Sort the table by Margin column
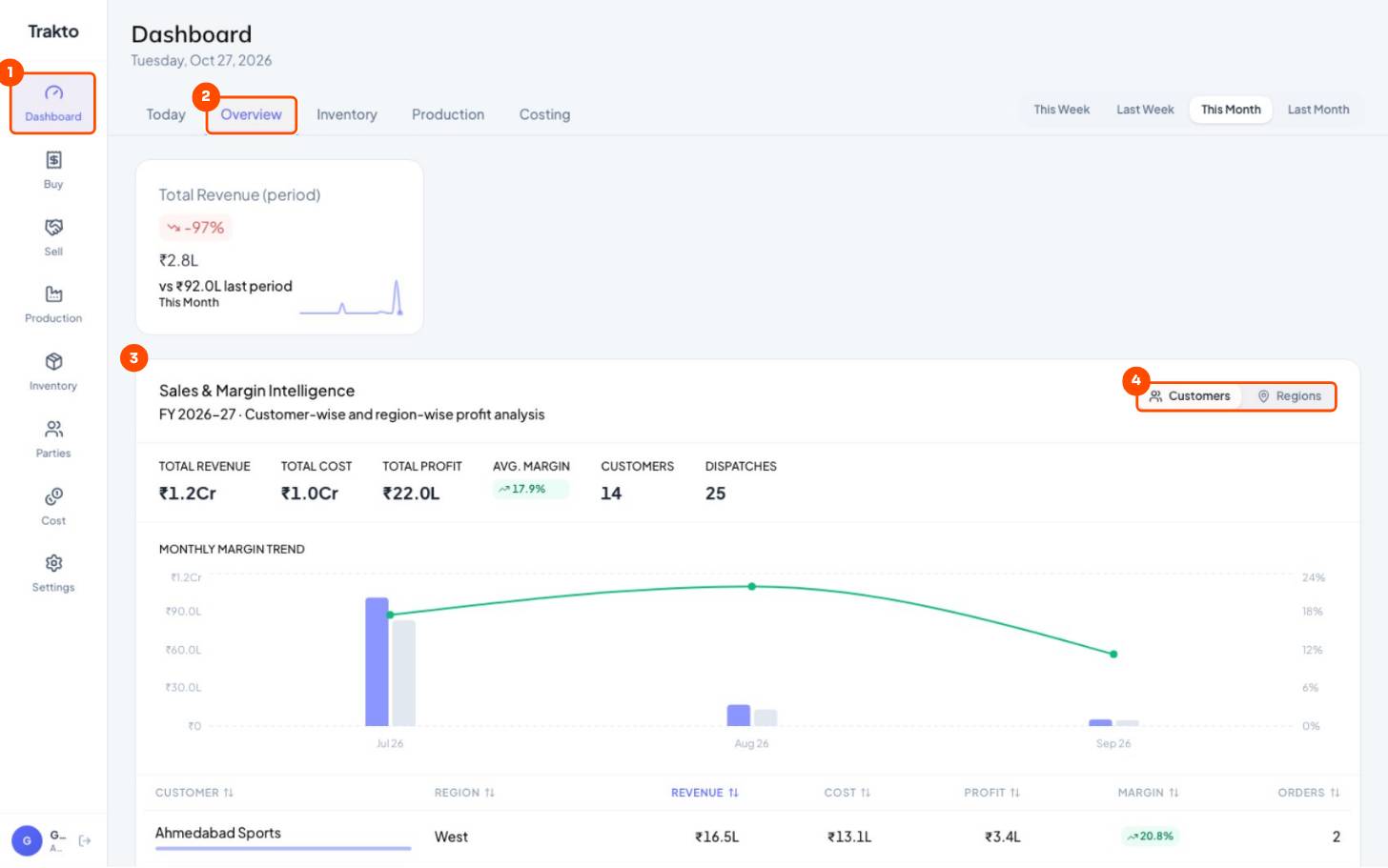 click(x=1149, y=793)
